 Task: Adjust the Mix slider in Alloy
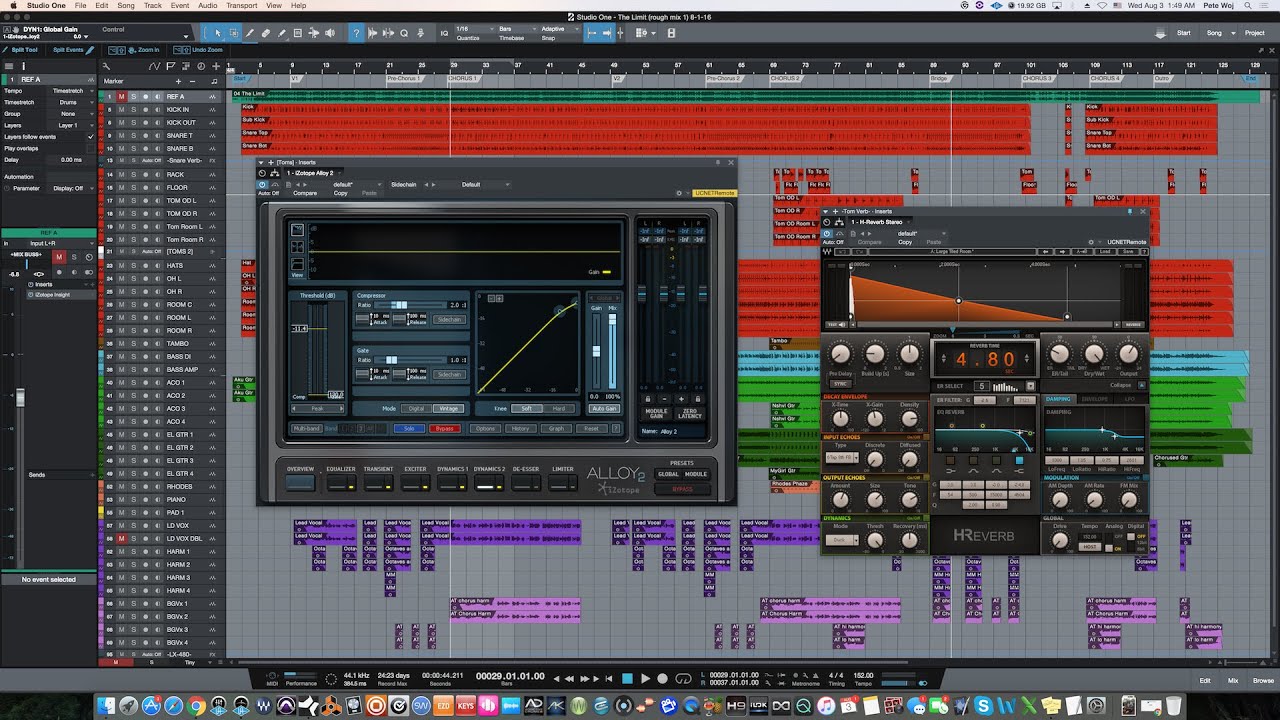point(611,350)
